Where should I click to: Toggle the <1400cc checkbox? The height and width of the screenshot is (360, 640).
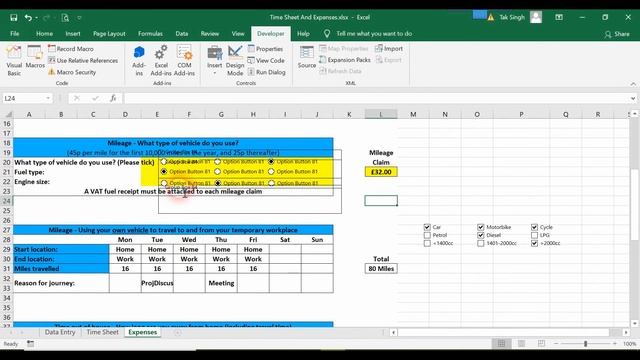tap(427, 244)
